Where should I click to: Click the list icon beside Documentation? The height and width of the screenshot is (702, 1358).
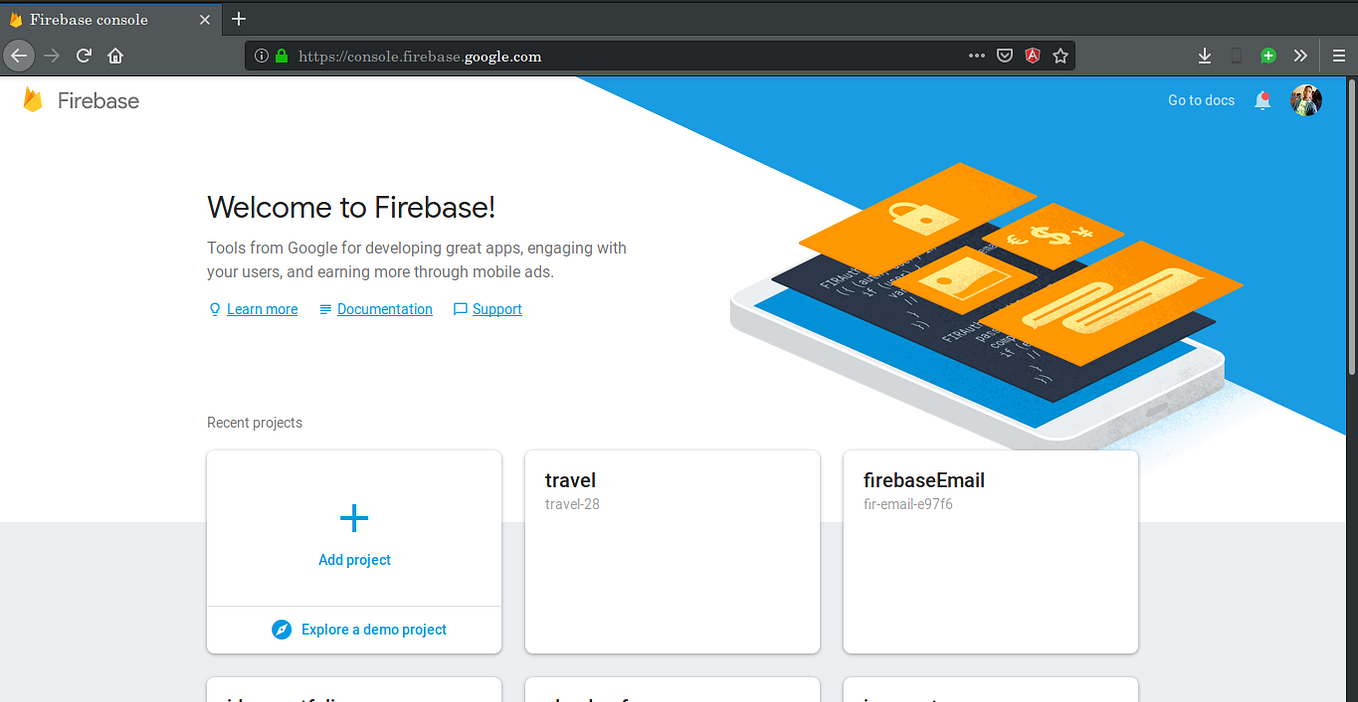[x=324, y=309]
